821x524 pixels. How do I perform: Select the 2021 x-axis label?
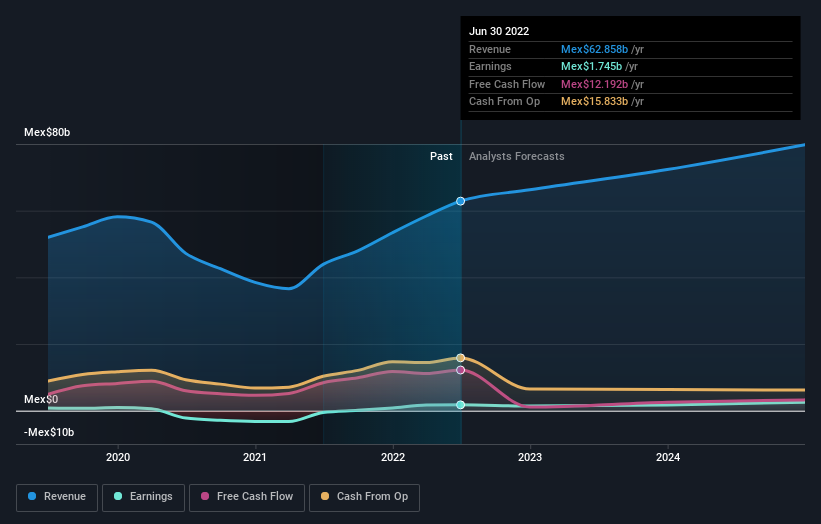click(x=255, y=457)
